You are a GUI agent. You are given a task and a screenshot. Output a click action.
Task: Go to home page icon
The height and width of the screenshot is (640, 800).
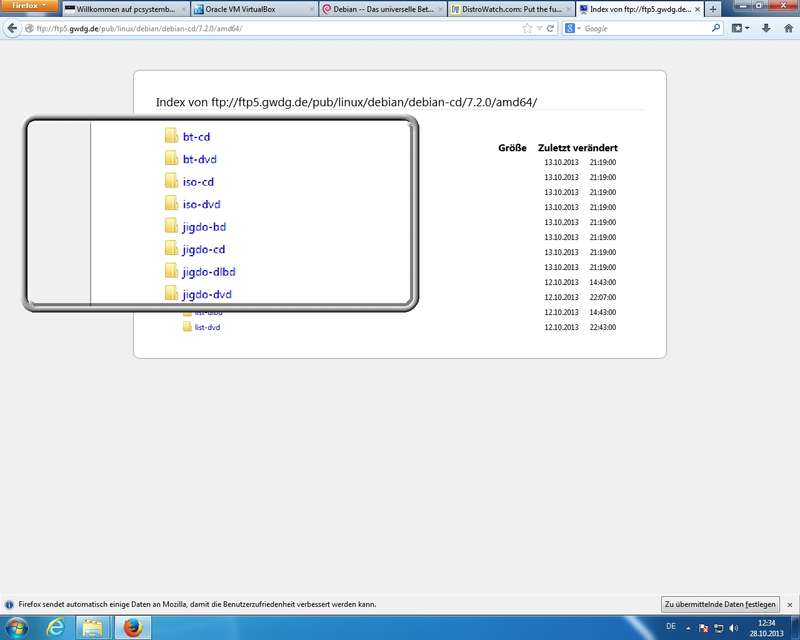(x=788, y=29)
